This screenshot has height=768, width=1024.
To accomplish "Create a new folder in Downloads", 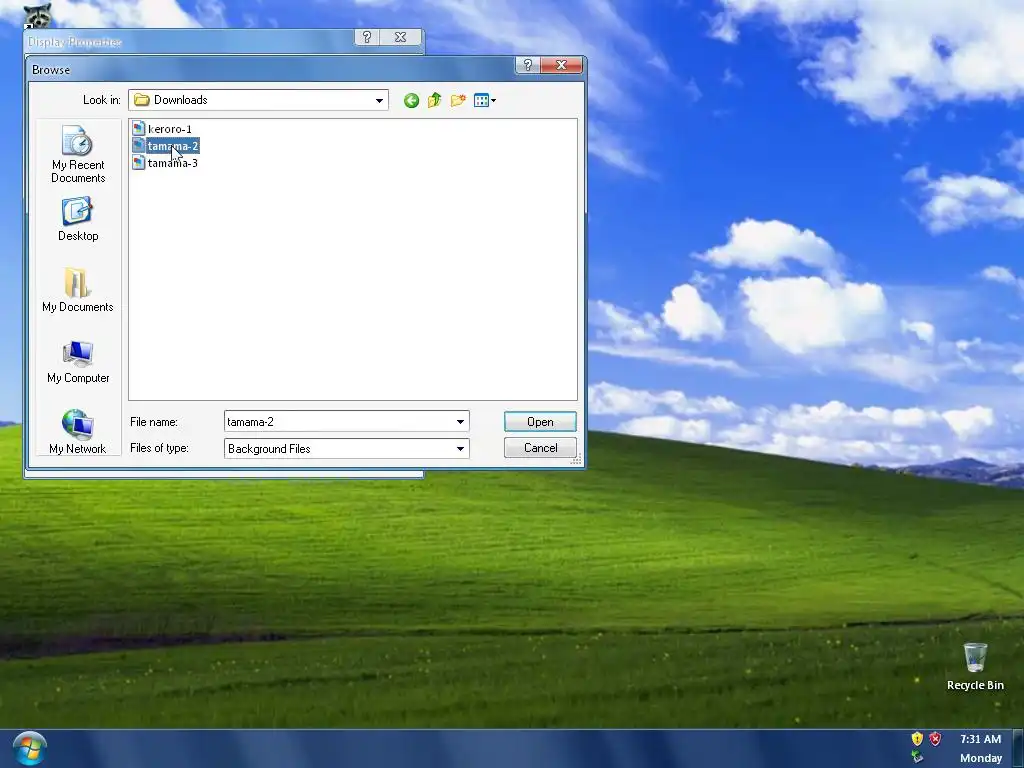I will 458,101.
